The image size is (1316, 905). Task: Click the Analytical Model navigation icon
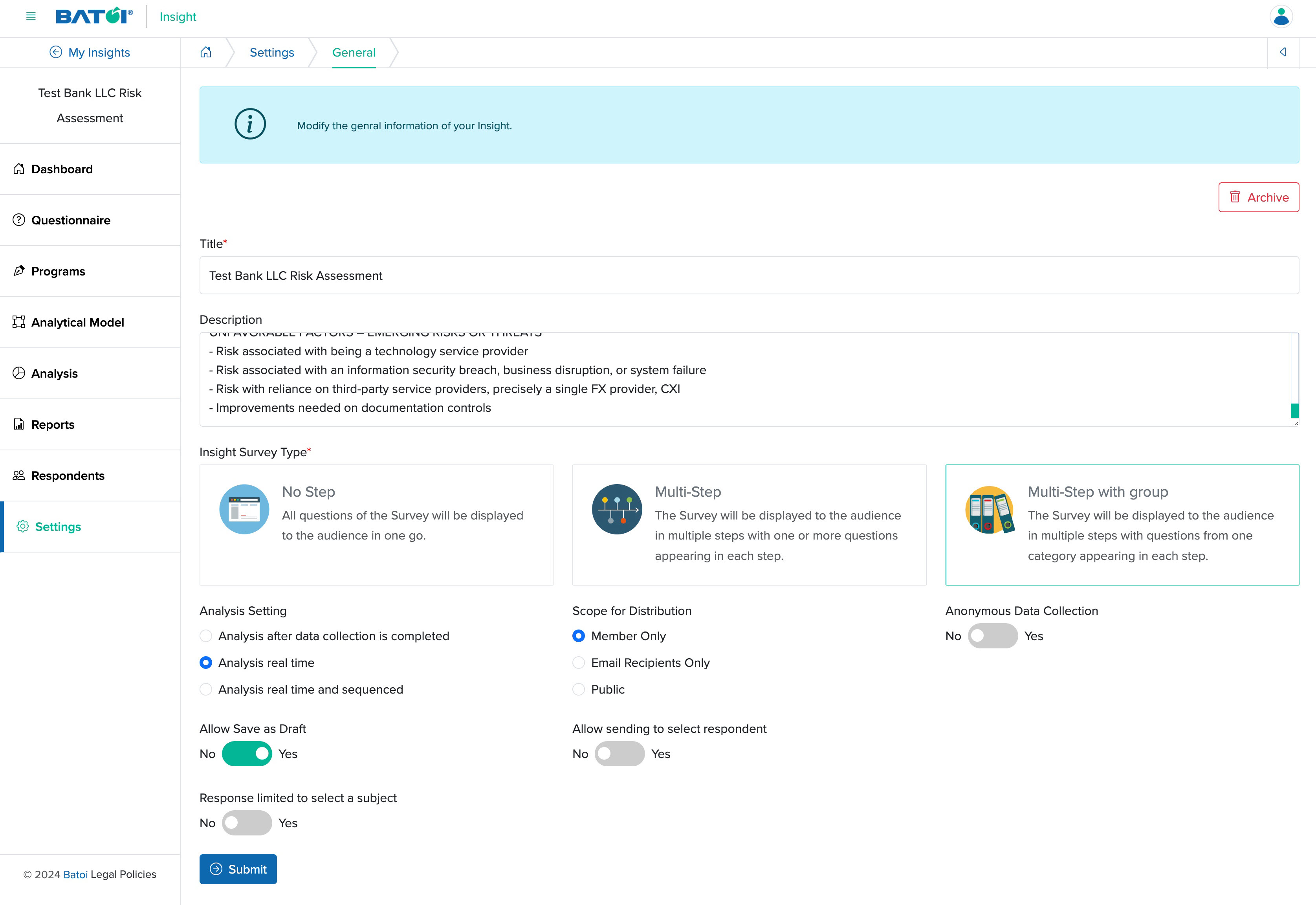coord(18,322)
